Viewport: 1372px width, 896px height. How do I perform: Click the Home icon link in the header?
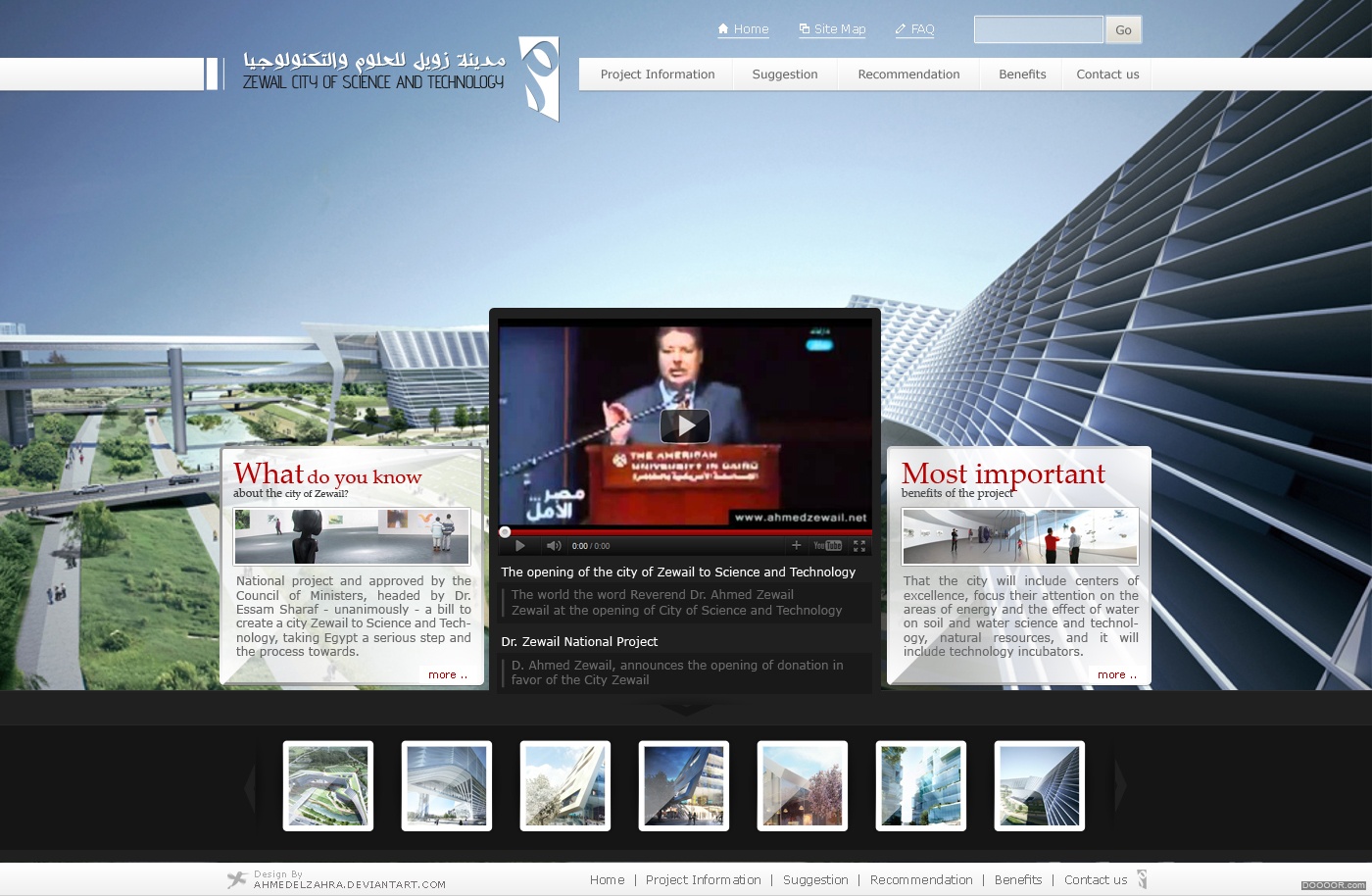743,29
